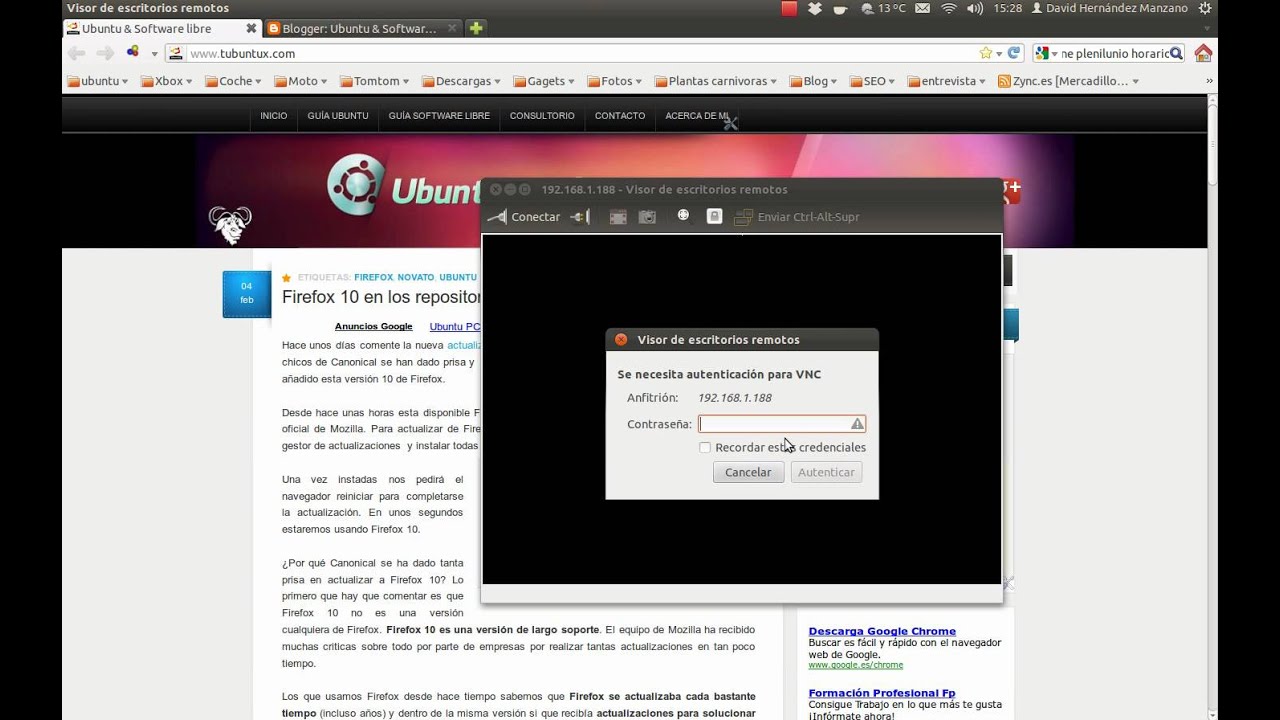Click the Cancelar button
This screenshot has height=720, width=1280.
coord(748,472)
